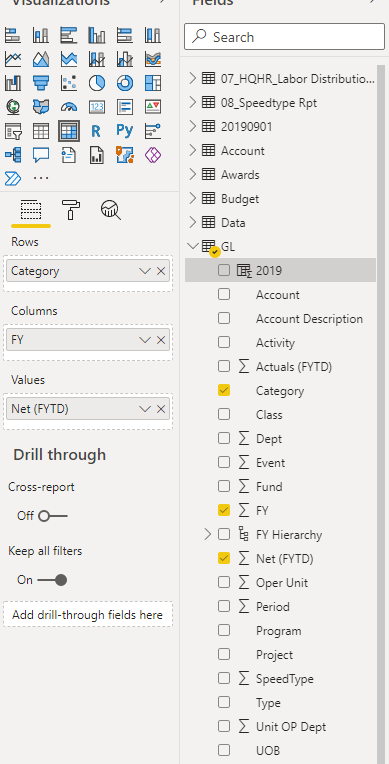This screenshot has height=764, width=389.
Task: Remove FY from Columns
Action: click(x=161, y=340)
